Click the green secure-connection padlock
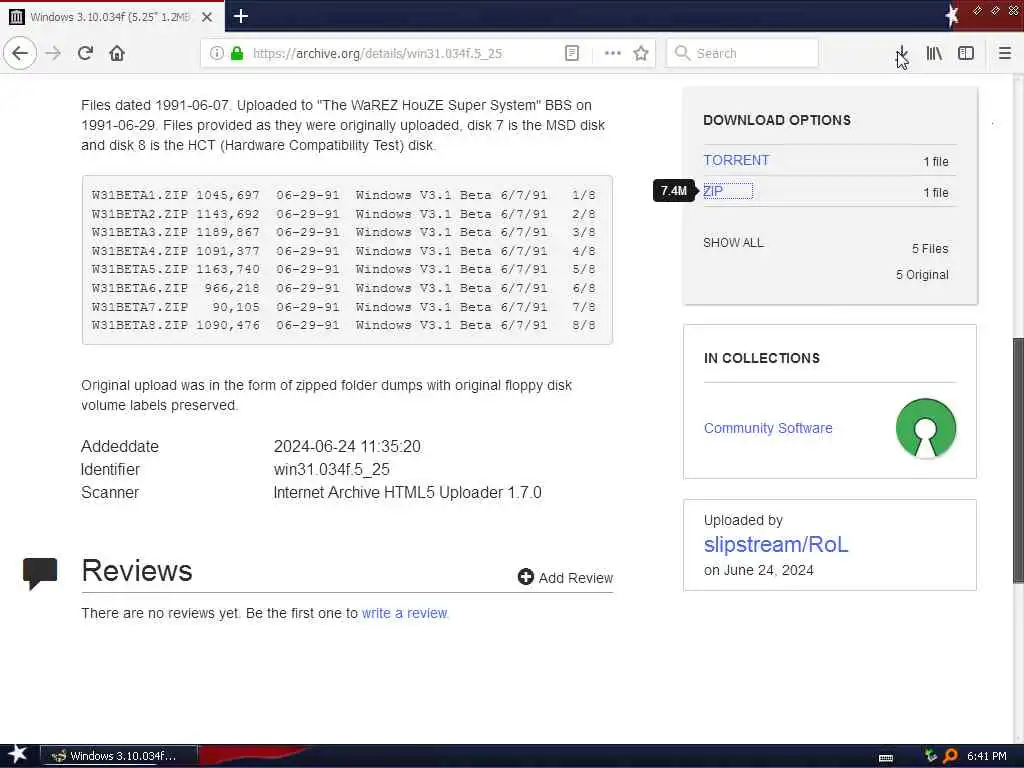This screenshot has height=768, width=1024. [x=237, y=53]
